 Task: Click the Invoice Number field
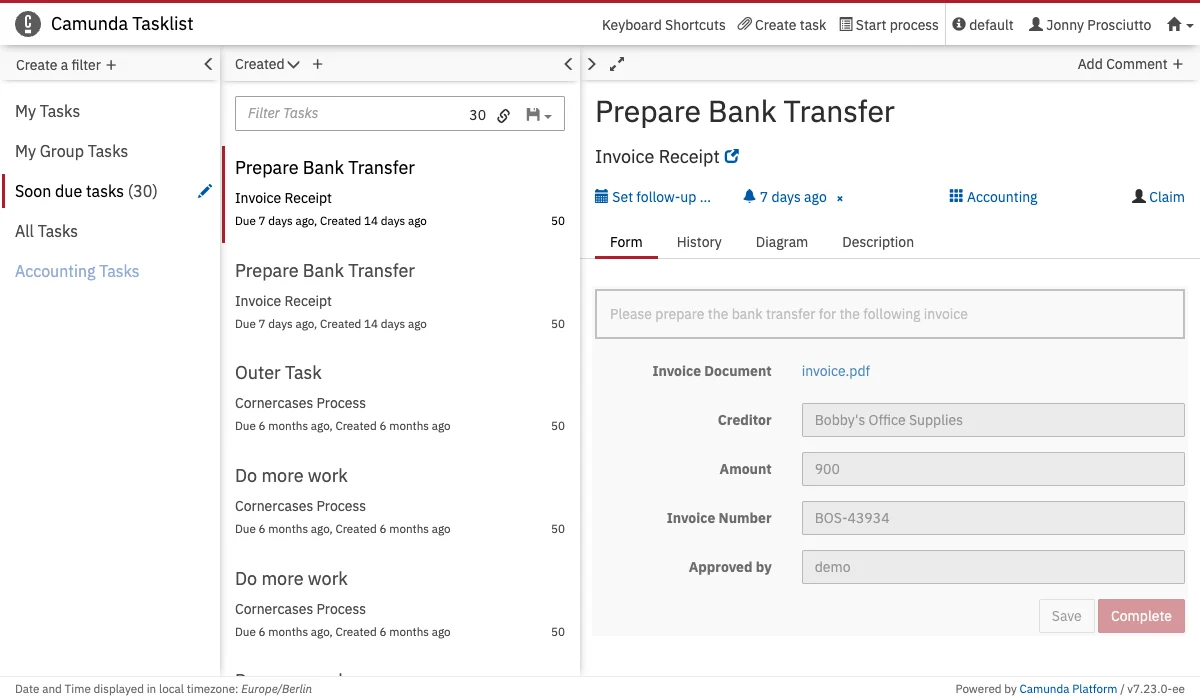pyautogui.click(x=993, y=518)
